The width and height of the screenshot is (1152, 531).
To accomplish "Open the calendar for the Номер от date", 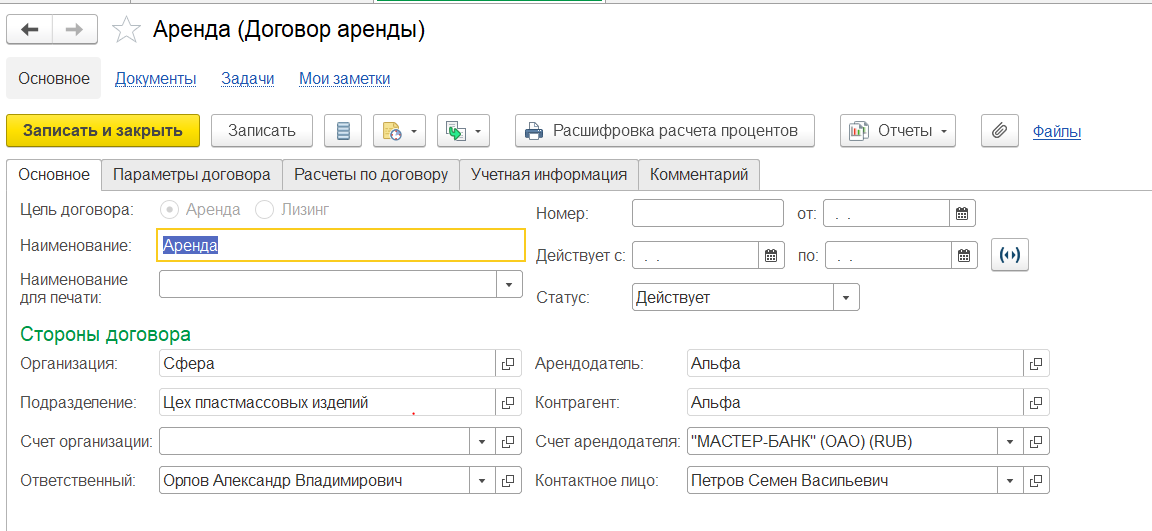I will [962, 214].
